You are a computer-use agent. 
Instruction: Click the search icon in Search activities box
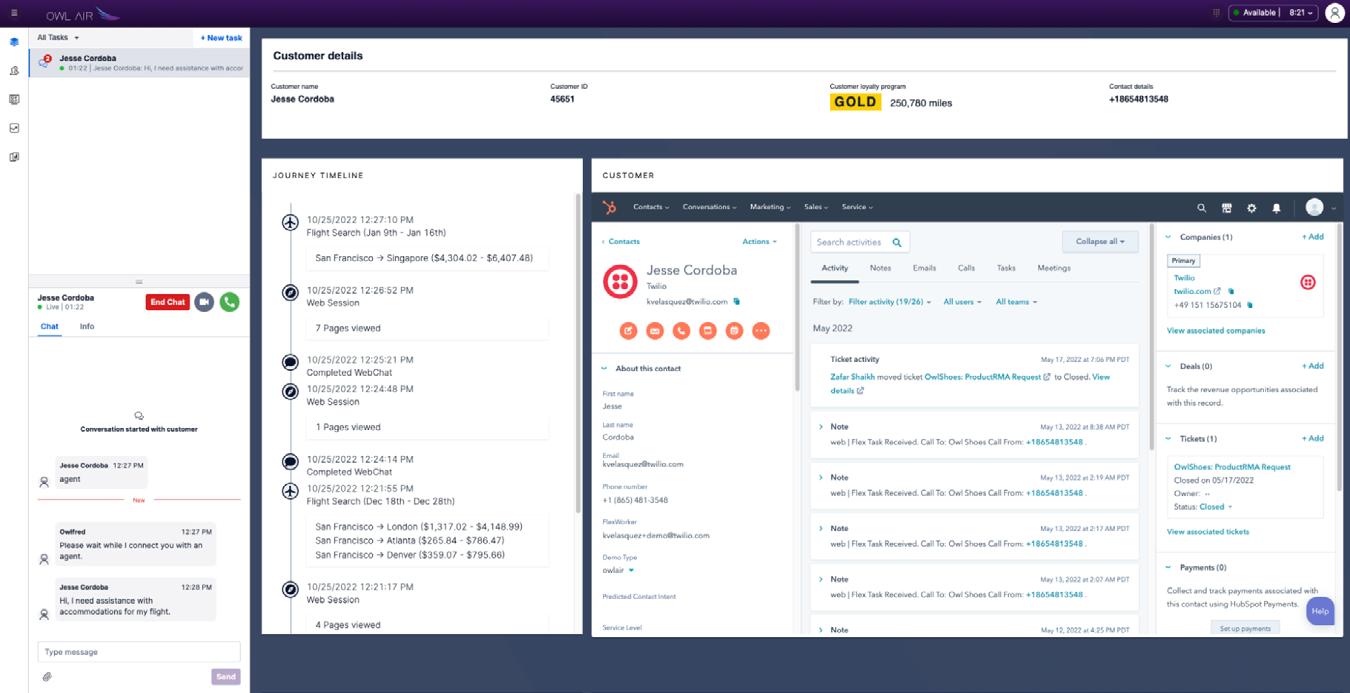click(x=897, y=242)
